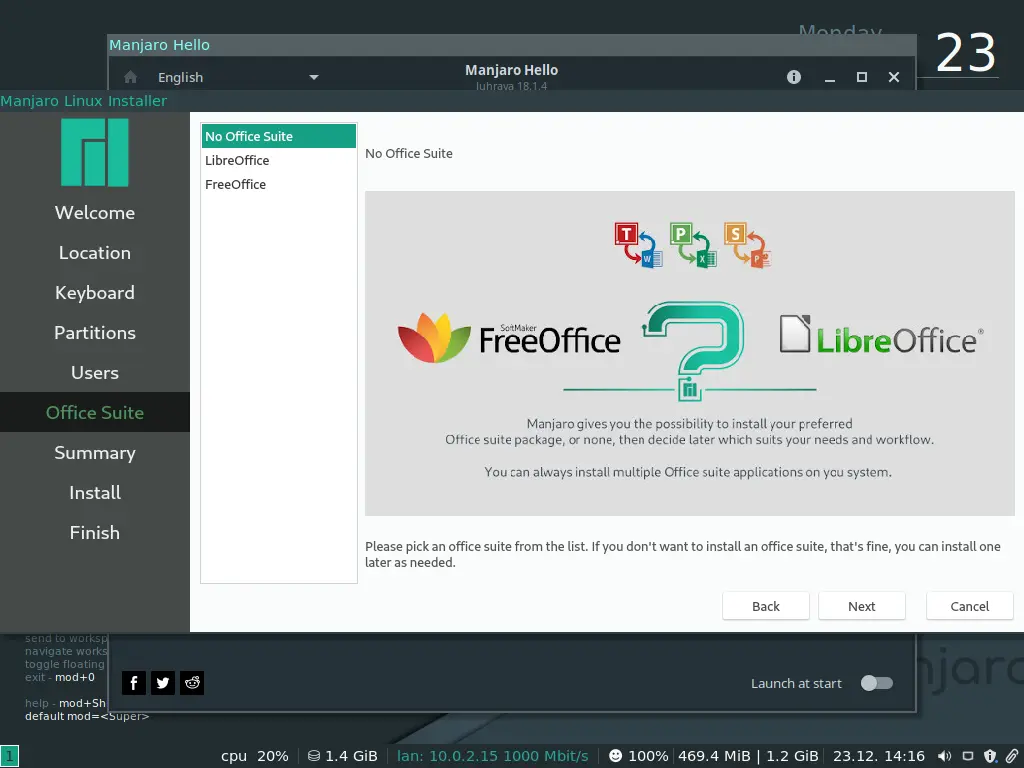Click the 23.12. 14:16 clock
This screenshot has height=768, width=1024.
click(878, 756)
